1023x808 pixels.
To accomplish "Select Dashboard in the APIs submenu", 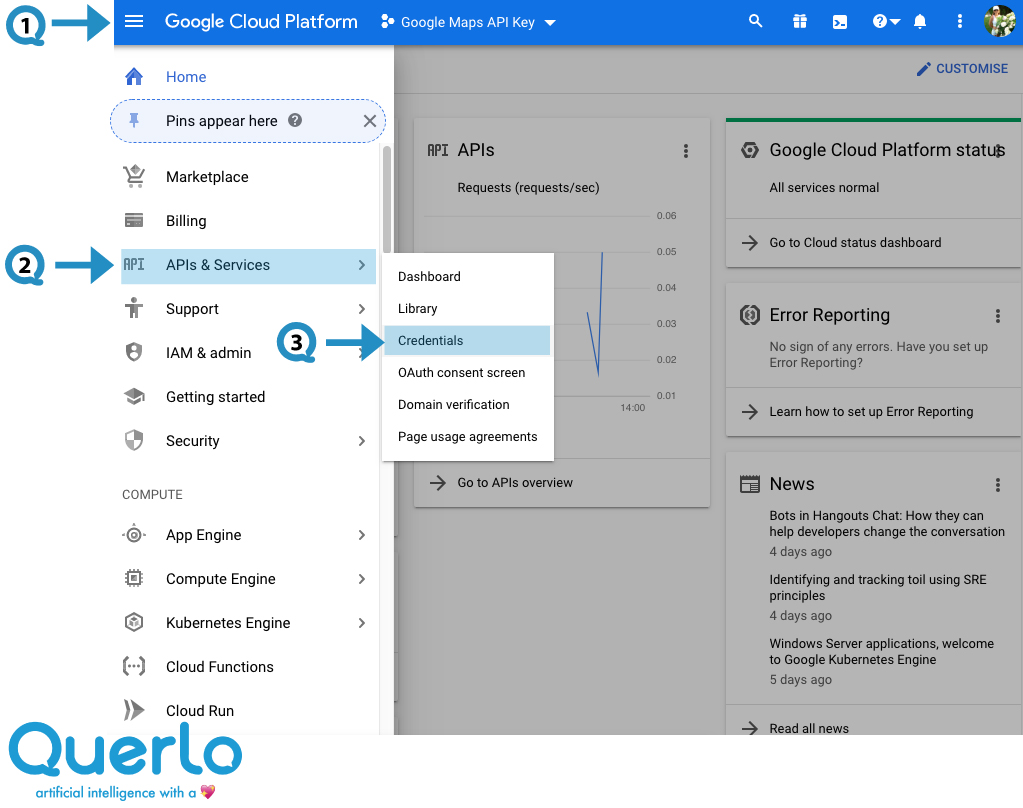I will tap(467, 276).
